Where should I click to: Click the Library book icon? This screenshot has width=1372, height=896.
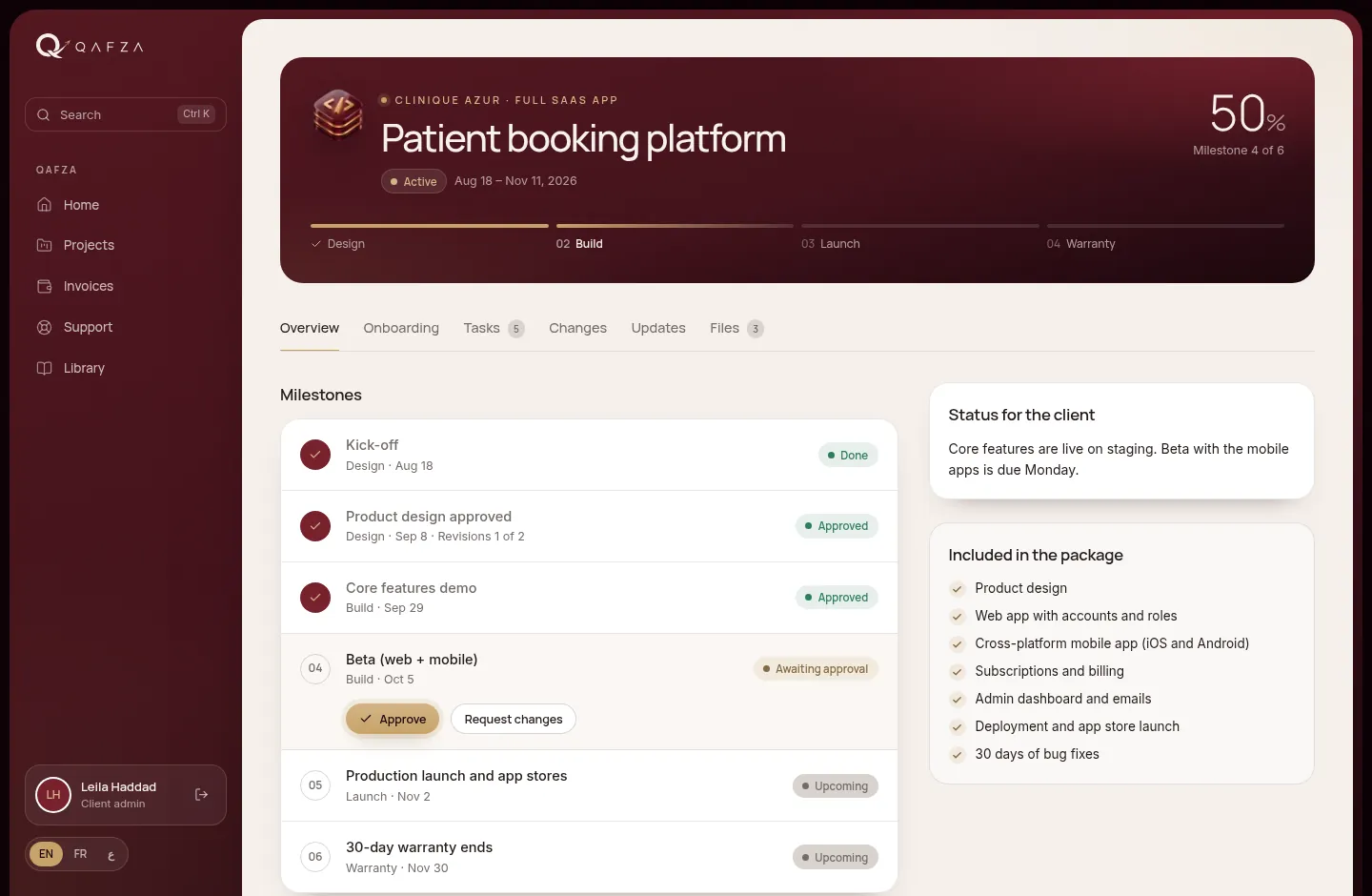click(x=44, y=368)
